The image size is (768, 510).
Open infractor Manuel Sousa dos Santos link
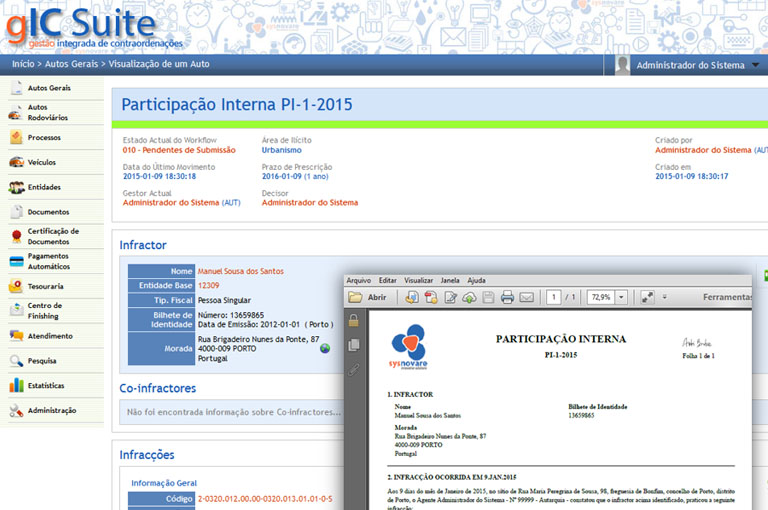coord(240,271)
